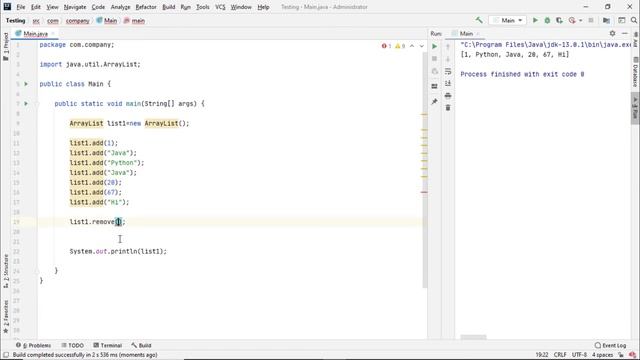The width and height of the screenshot is (640, 360).
Task: Click the Testing breadcrumb
Action: [16, 21]
